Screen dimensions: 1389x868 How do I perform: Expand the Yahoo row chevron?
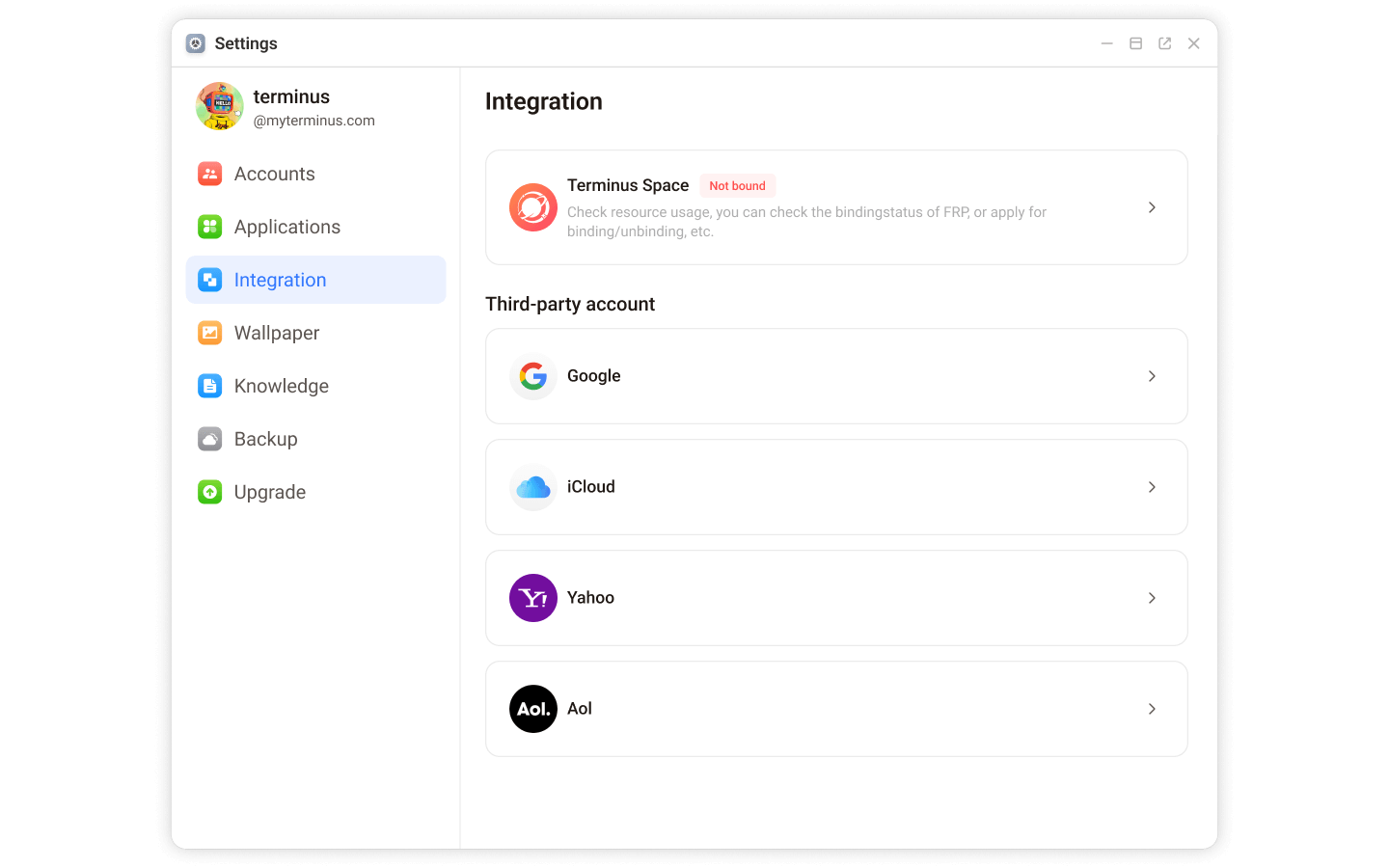tap(1152, 598)
